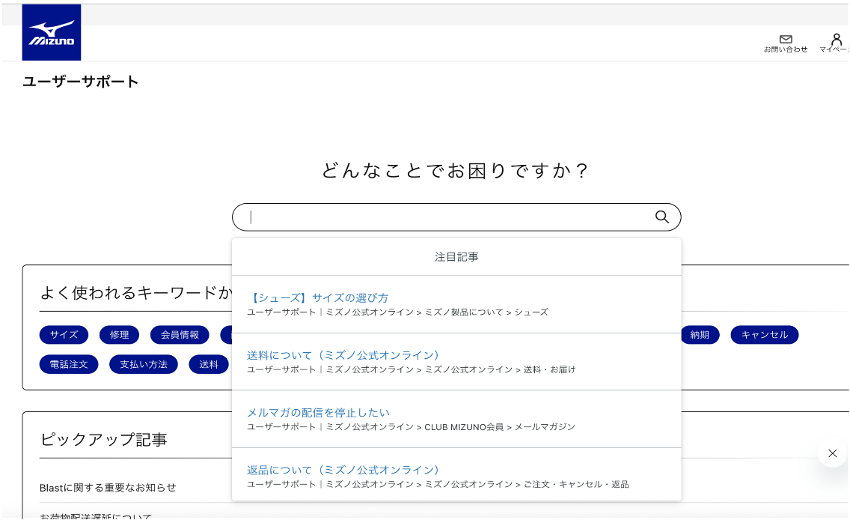Choose the 送料 keyword tag

point(208,364)
